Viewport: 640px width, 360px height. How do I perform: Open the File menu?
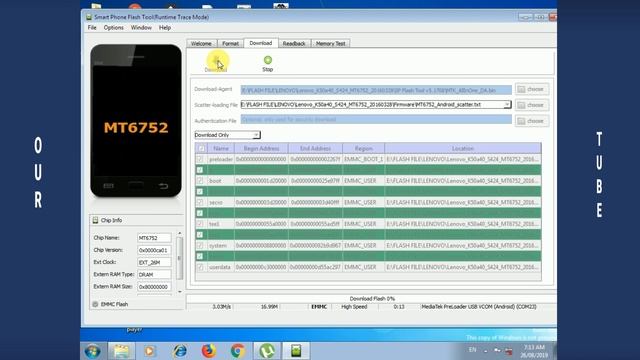pos(92,28)
